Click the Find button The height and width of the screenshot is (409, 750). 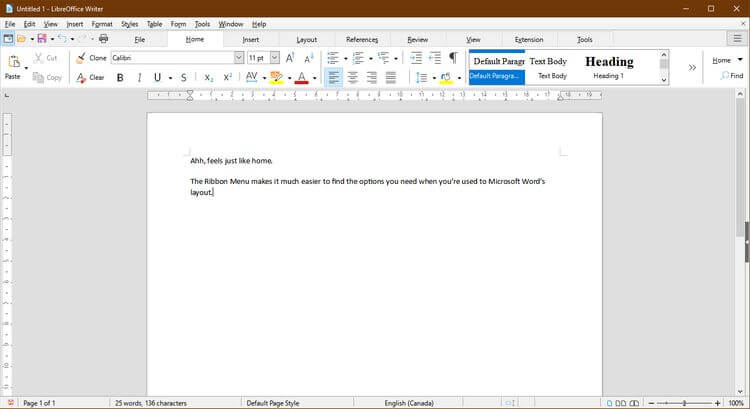tap(732, 76)
